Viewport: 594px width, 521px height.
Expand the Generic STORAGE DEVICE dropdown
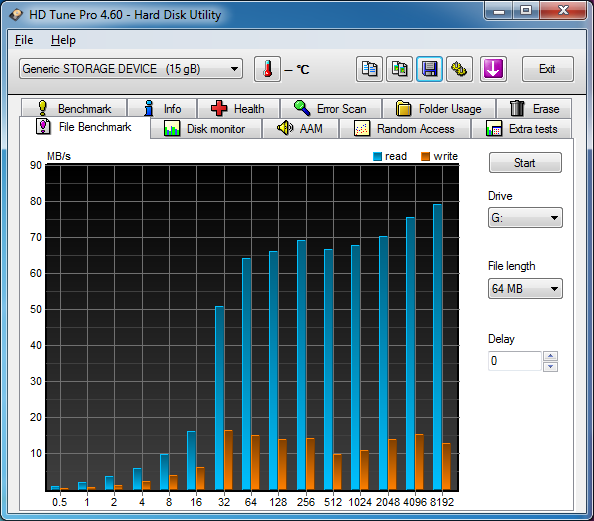click(131, 69)
